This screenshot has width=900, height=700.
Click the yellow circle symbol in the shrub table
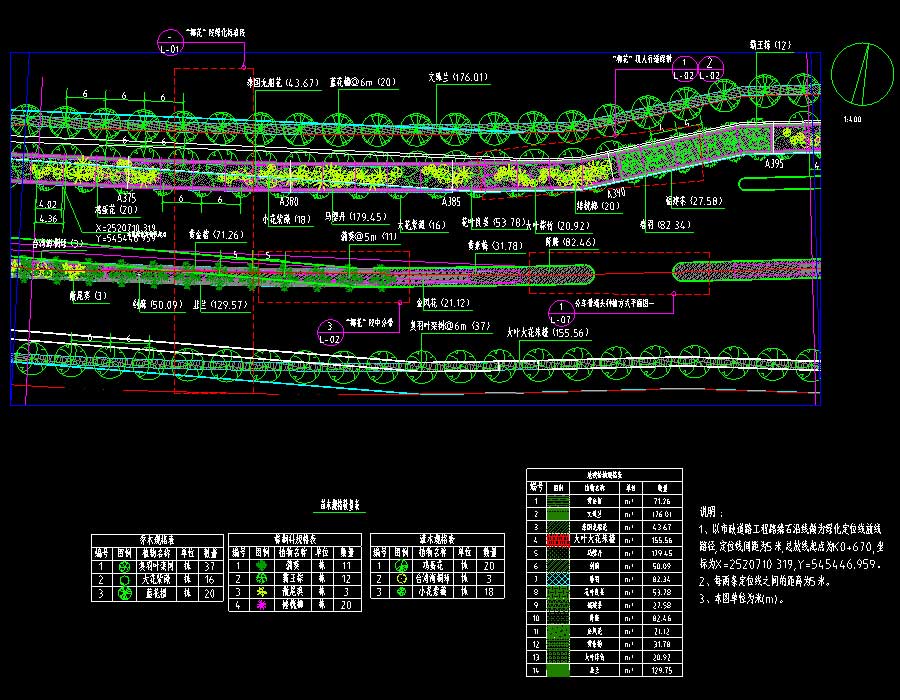click(x=402, y=579)
